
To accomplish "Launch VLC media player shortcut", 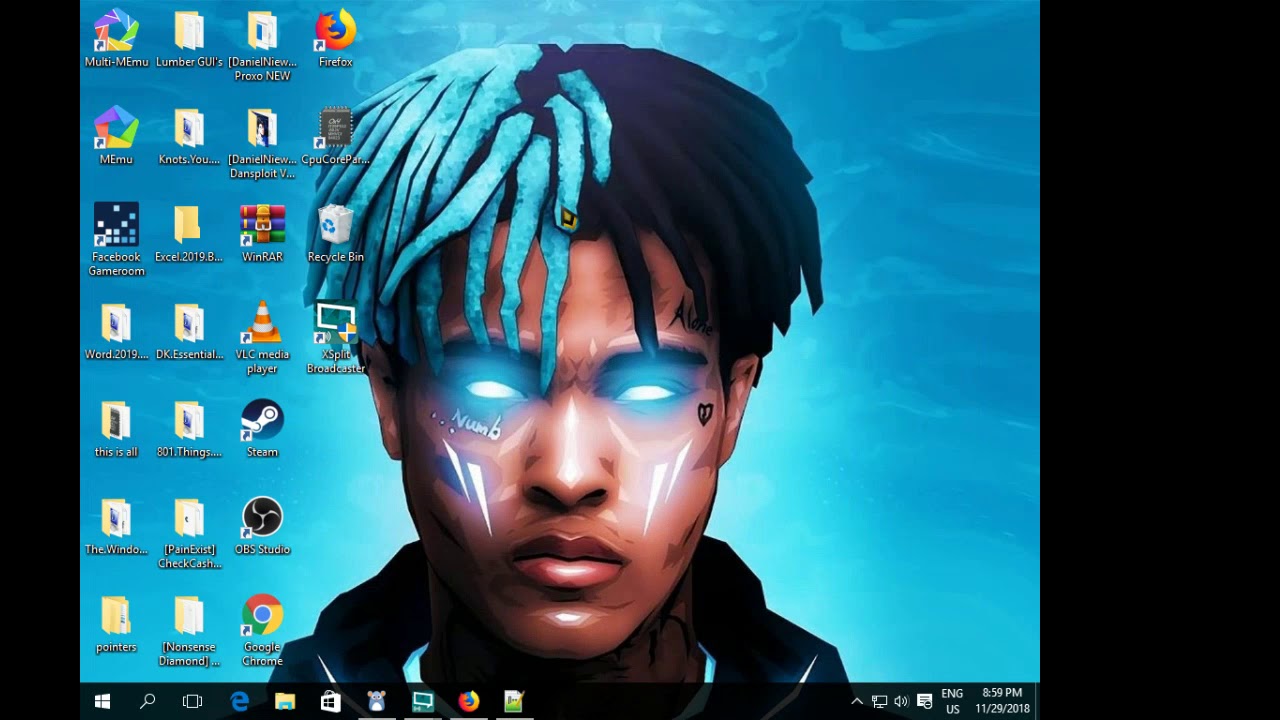I will click(262, 338).
